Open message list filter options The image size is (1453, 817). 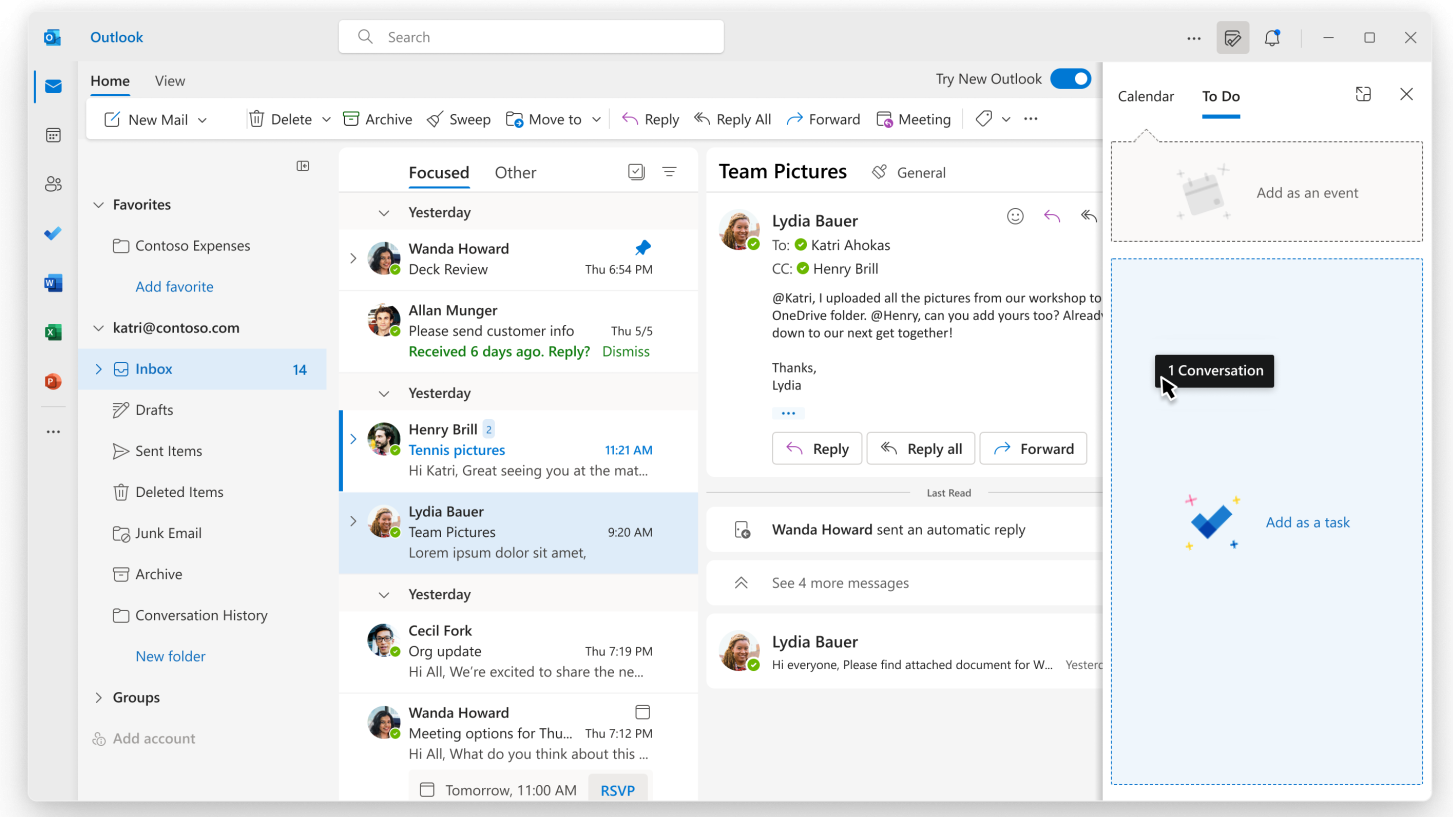pyautogui.click(x=670, y=172)
